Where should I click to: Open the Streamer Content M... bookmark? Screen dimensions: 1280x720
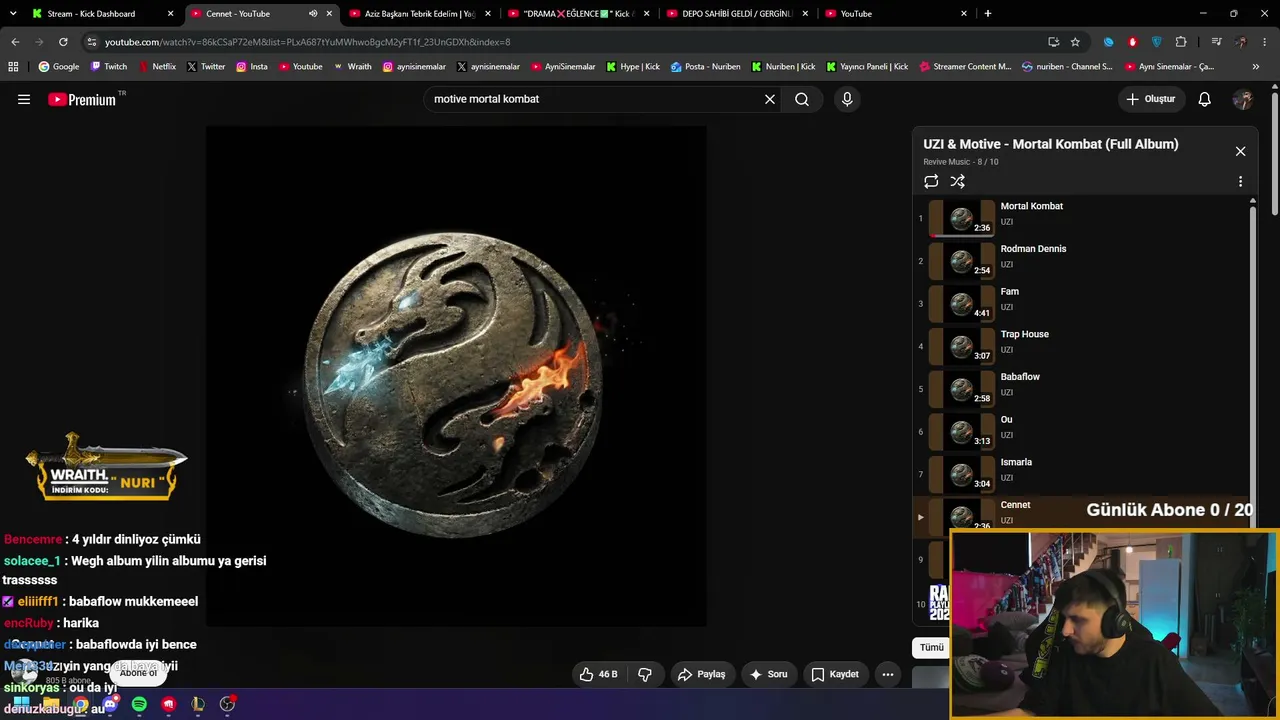[964, 67]
